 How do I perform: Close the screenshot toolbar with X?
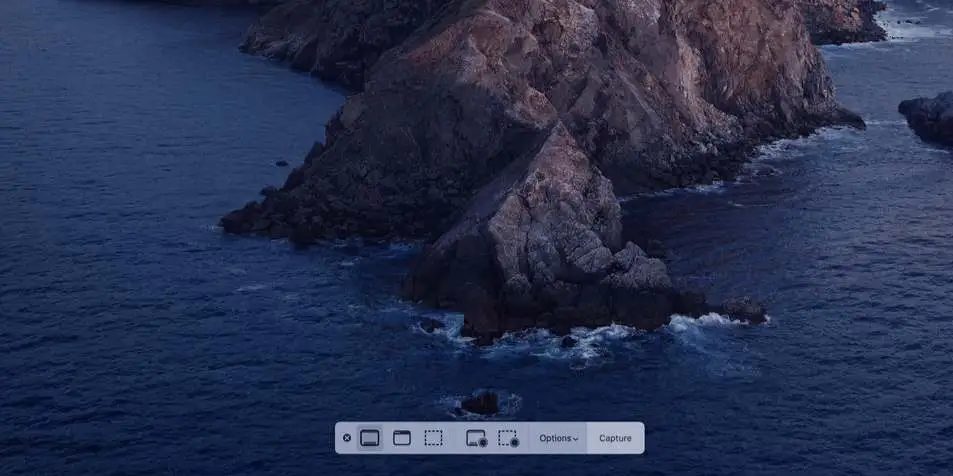[x=347, y=438]
